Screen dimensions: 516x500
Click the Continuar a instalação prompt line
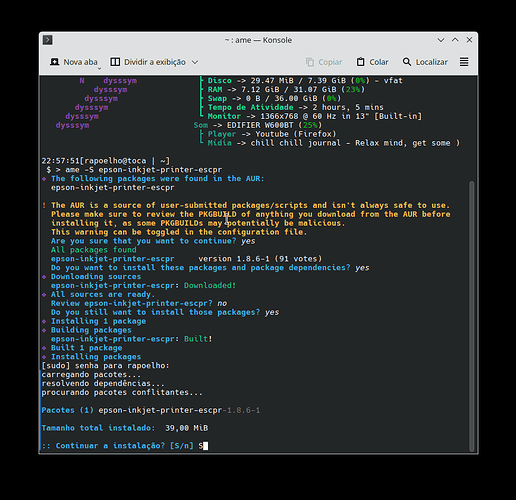coord(125,446)
